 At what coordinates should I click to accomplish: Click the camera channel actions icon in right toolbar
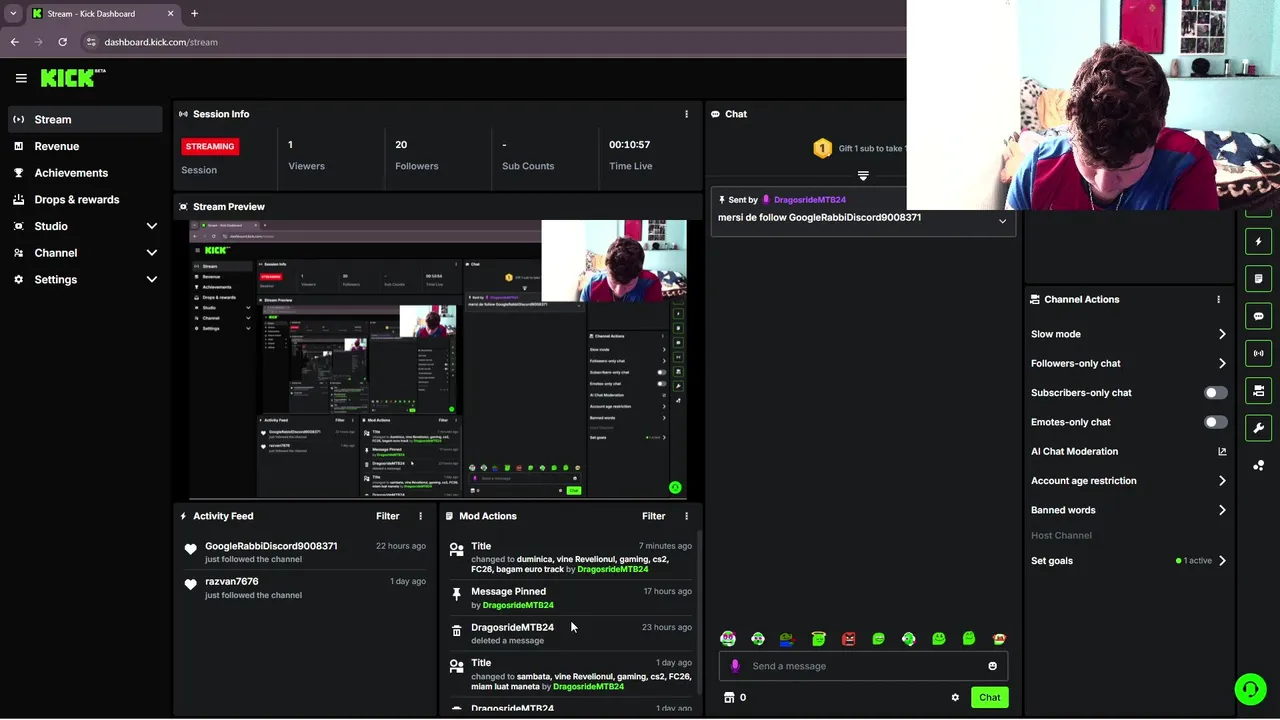tap(1259, 391)
